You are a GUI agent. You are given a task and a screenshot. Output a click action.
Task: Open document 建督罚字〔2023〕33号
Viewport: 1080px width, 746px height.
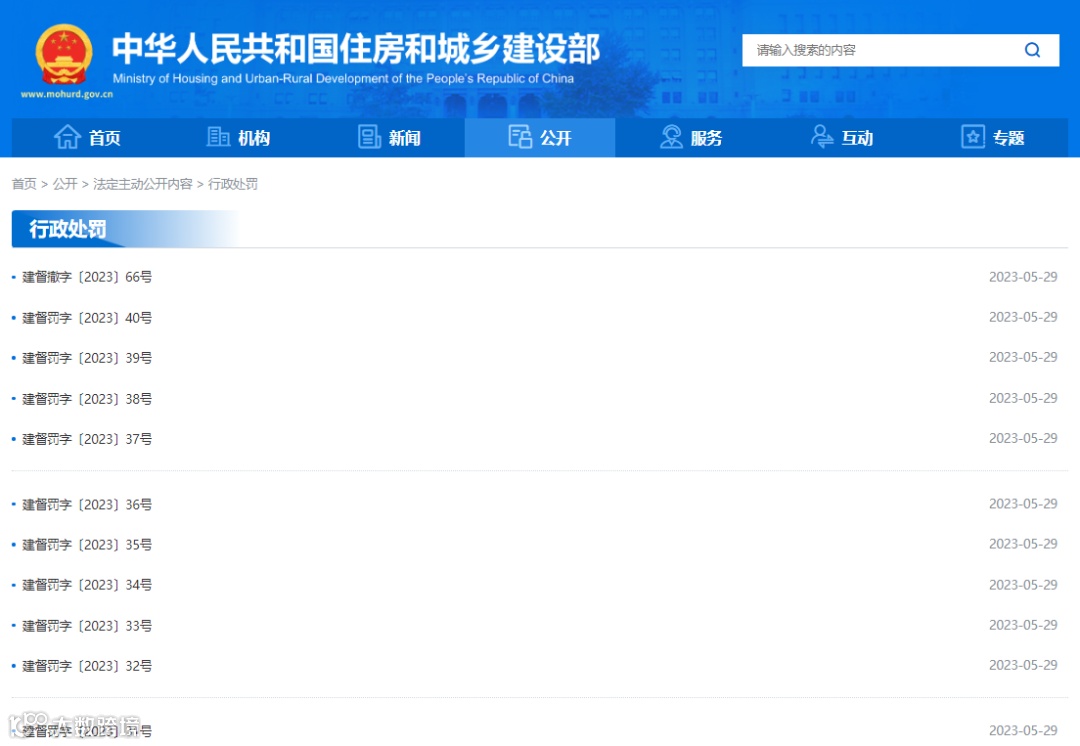pos(87,625)
